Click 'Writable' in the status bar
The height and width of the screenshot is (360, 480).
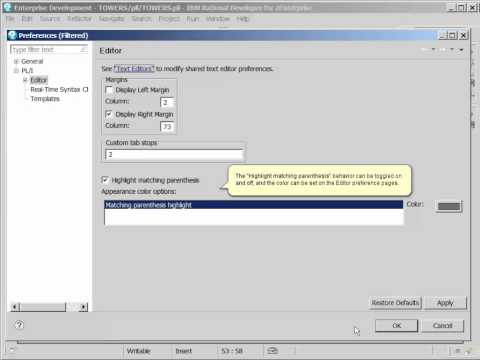pos(138,351)
